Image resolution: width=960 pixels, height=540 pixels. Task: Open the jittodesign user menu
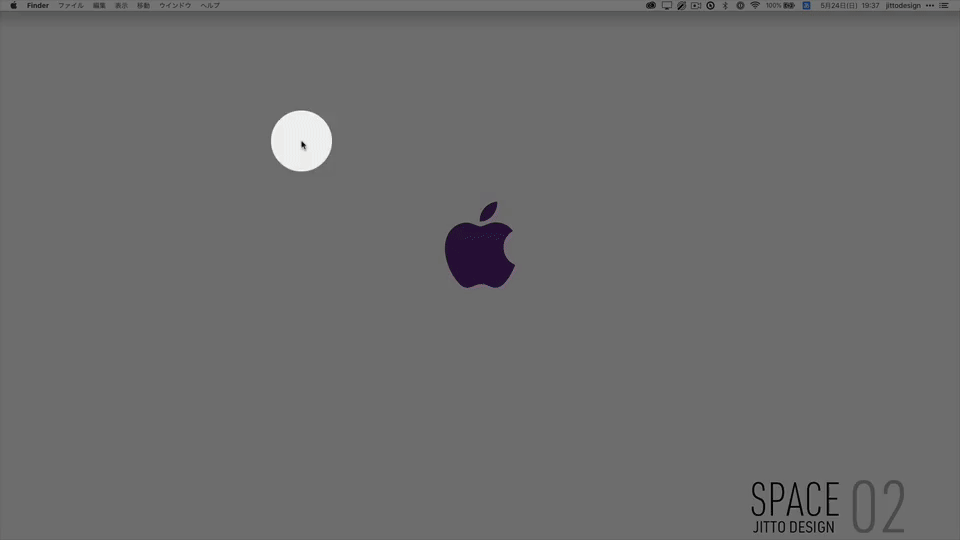click(903, 6)
